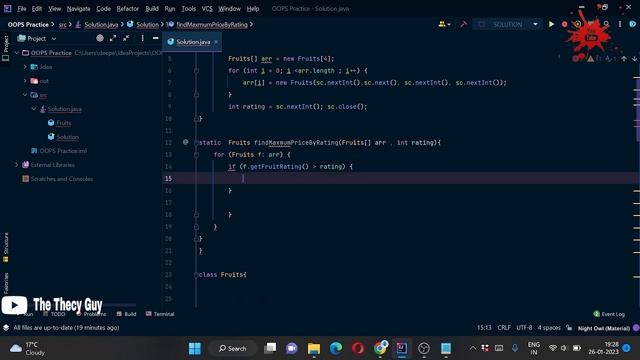
Task: Open the Project view selector dropdown
Action: coord(36,38)
